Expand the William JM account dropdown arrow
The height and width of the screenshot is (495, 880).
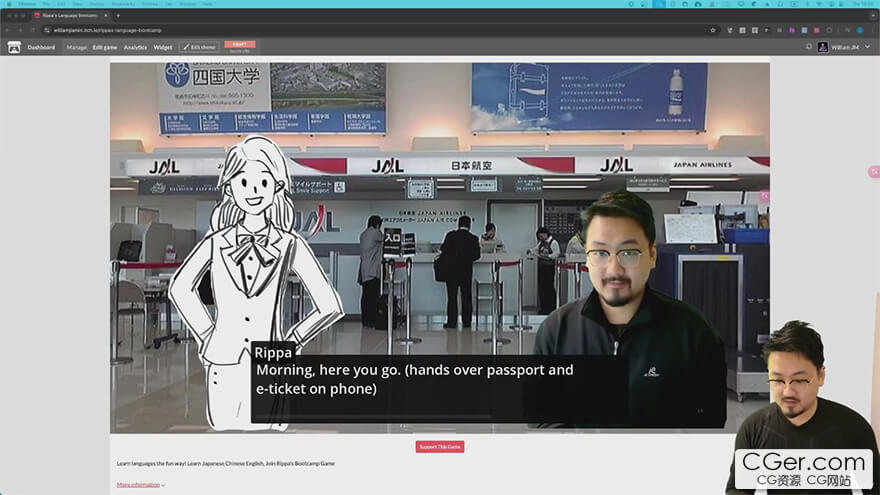pos(867,47)
